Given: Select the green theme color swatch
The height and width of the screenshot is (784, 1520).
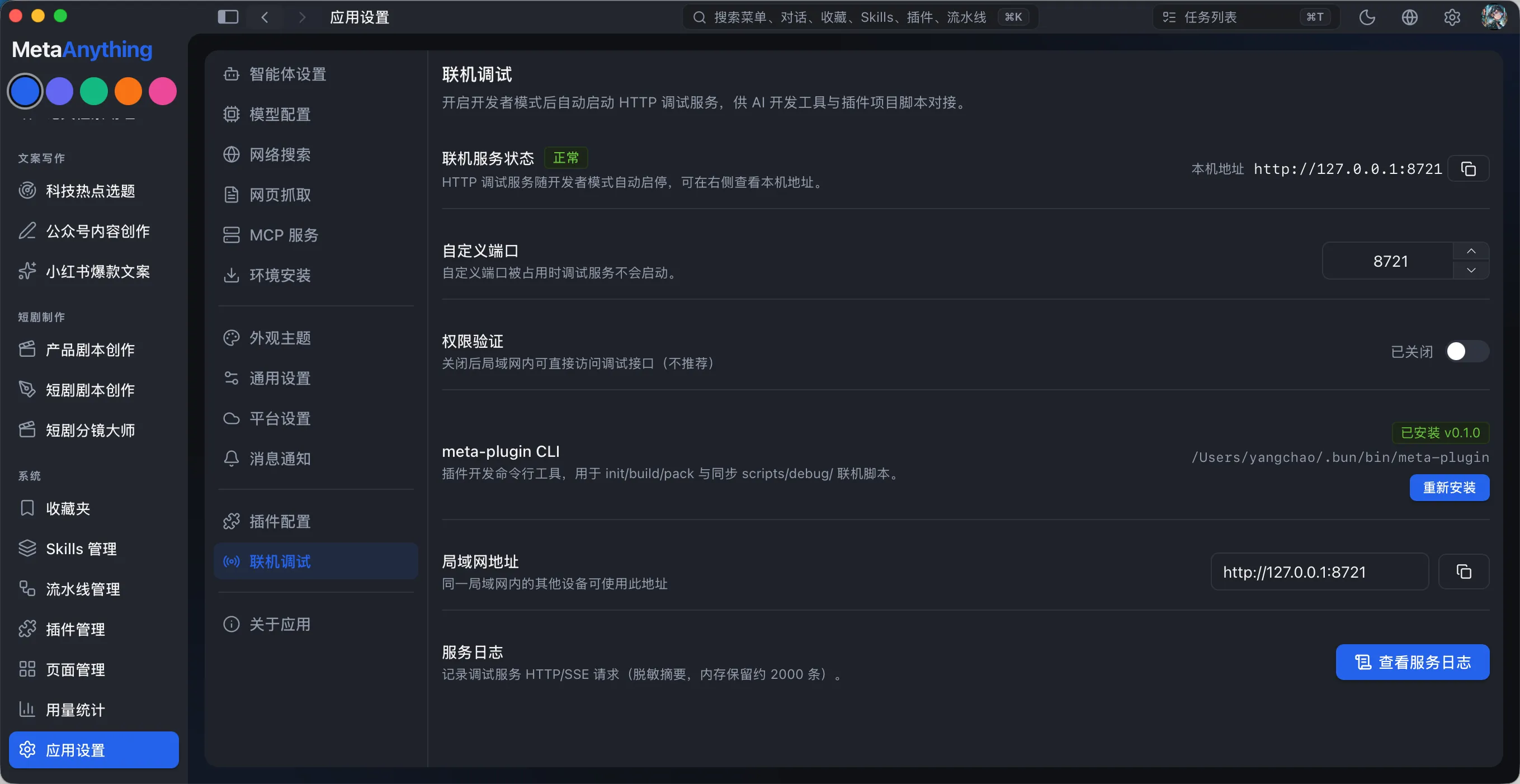Looking at the screenshot, I should click(x=94, y=92).
